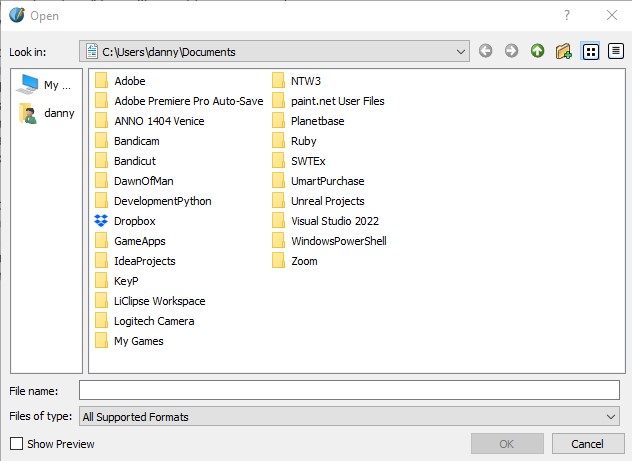The height and width of the screenshot is (461, 632).
Task: Open the danny home folder shortcut
Action: click(46, 113)
